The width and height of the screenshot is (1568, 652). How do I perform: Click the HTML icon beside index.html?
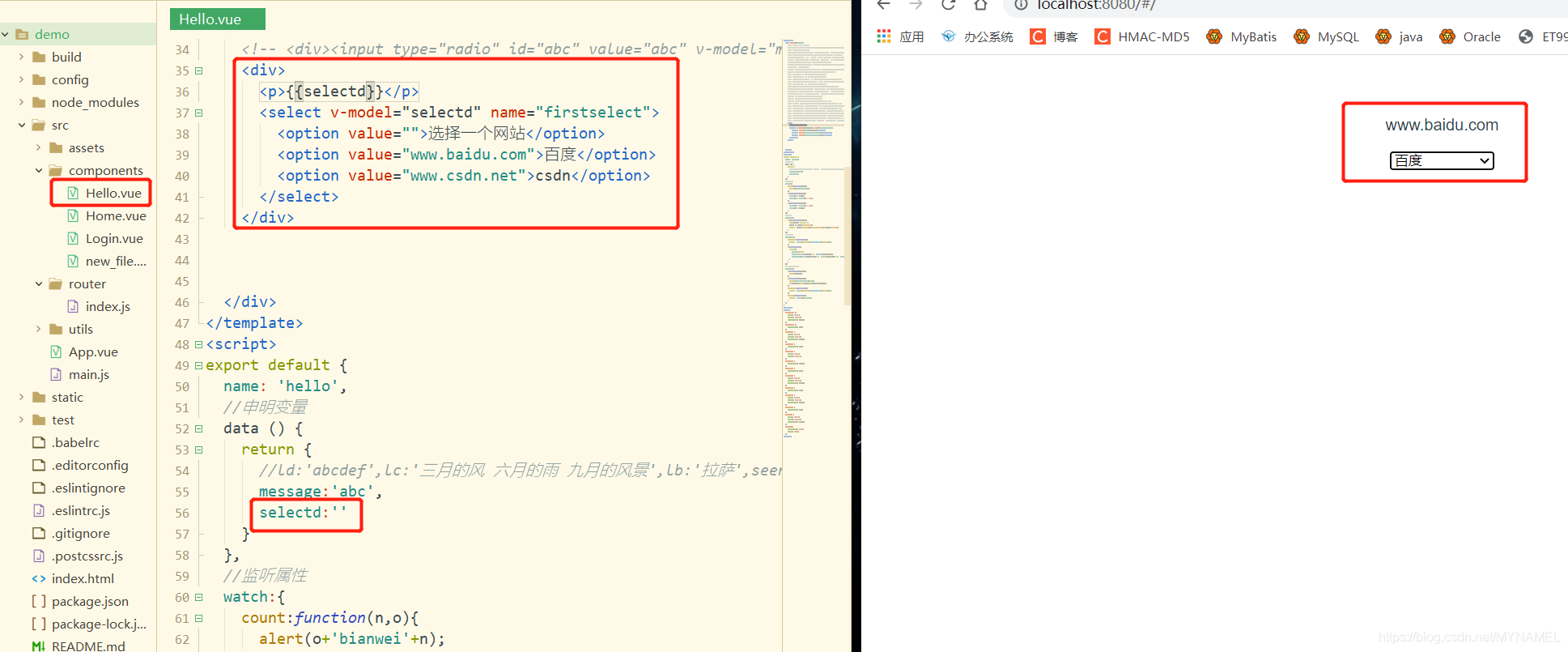(39, 578)
